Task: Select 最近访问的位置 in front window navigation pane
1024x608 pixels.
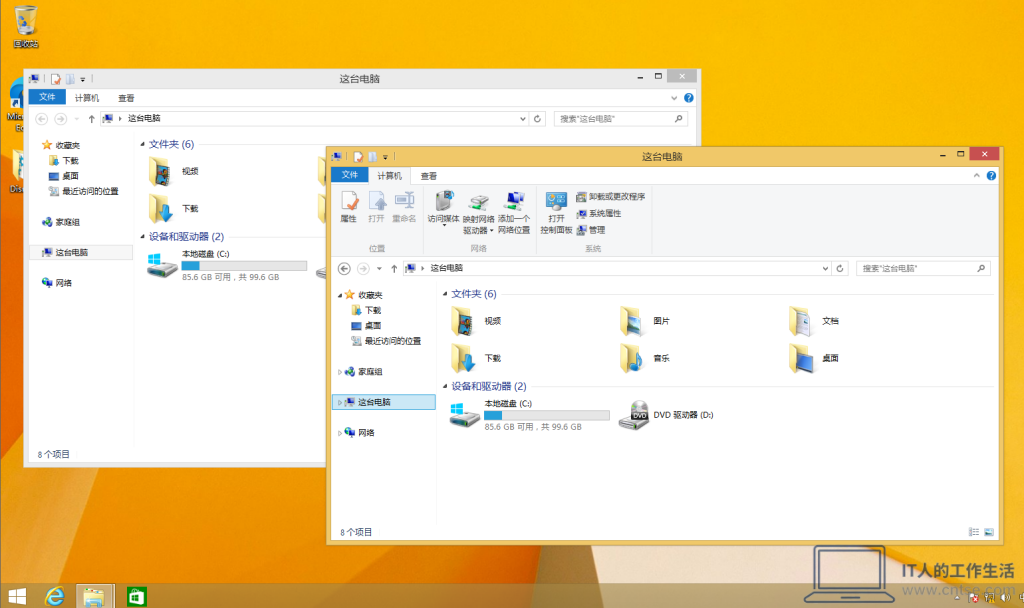Action: pyautogui.click(x=386, y=341)
